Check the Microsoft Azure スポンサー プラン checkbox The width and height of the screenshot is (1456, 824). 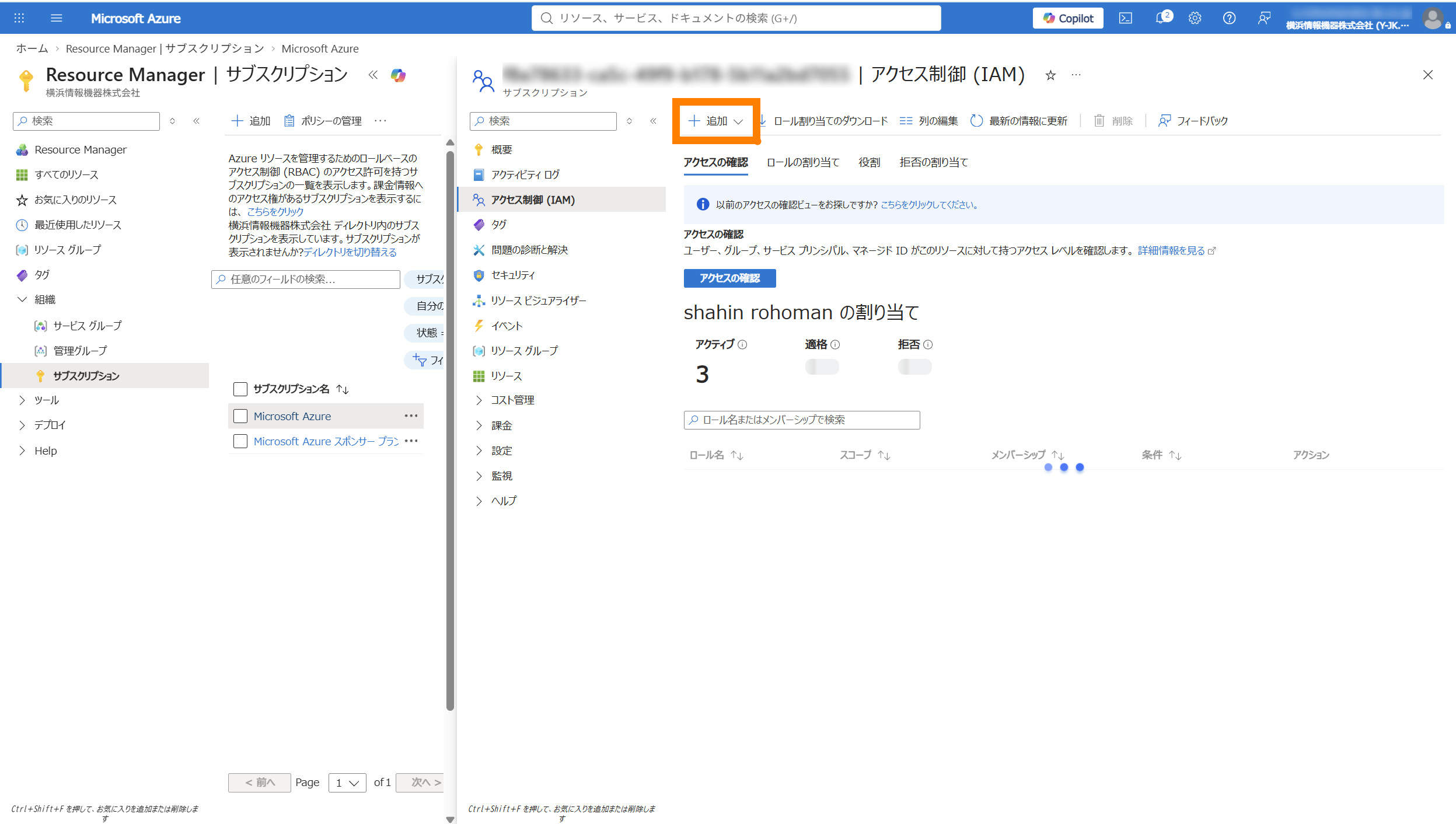[240, 441]
